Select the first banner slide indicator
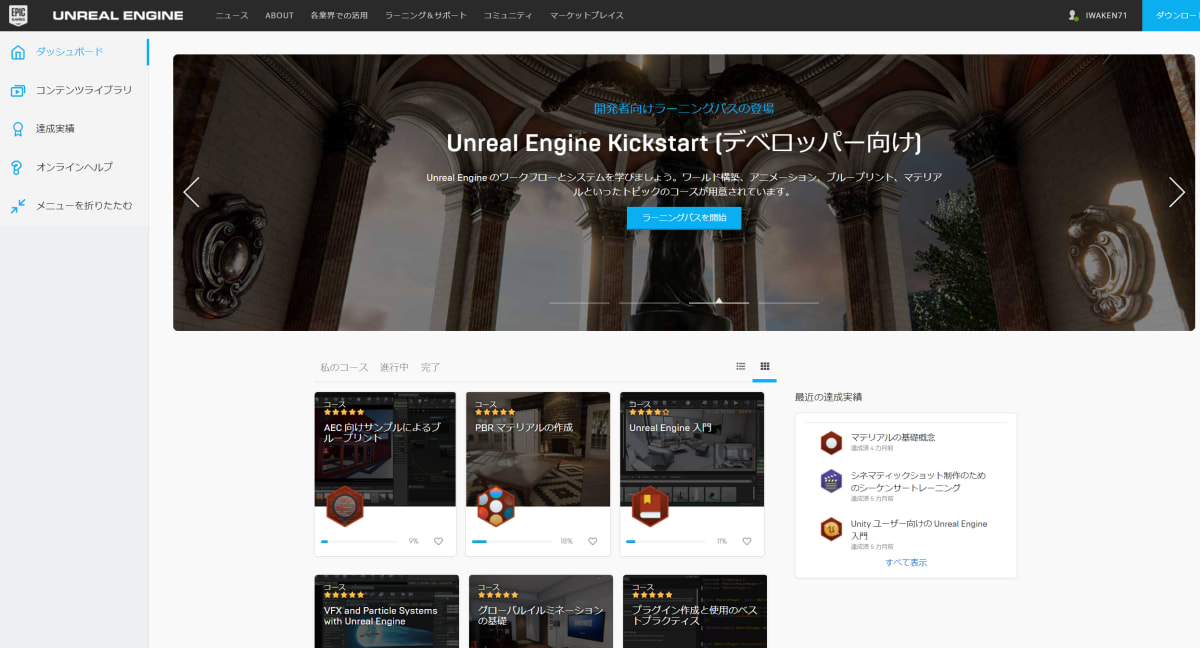The width and height of the screenshot is (1200, 648). [579, 302]
